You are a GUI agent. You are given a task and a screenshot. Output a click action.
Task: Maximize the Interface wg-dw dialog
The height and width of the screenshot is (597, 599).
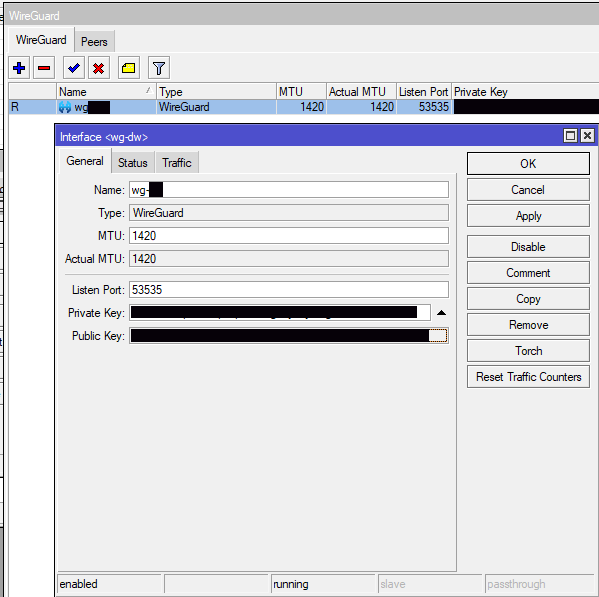[570, 136]
